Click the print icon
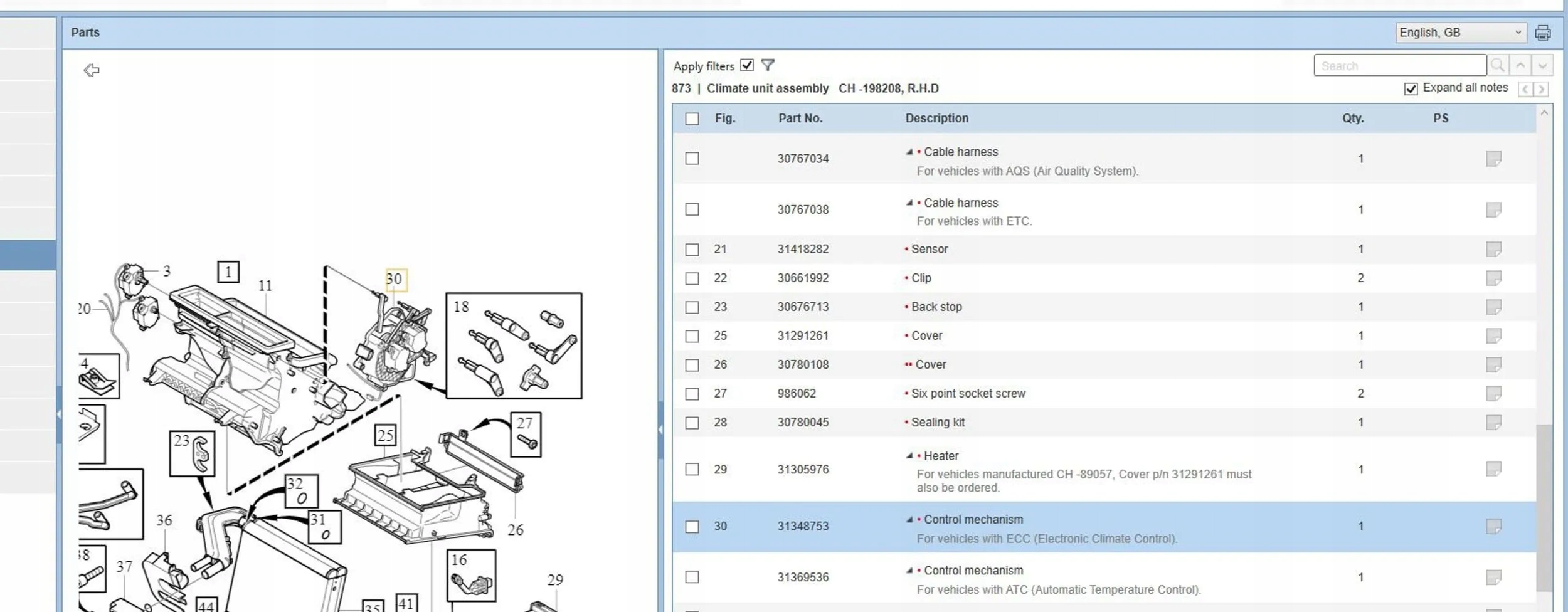Viewport: 1568px width, 612px height. point(1543,33)
